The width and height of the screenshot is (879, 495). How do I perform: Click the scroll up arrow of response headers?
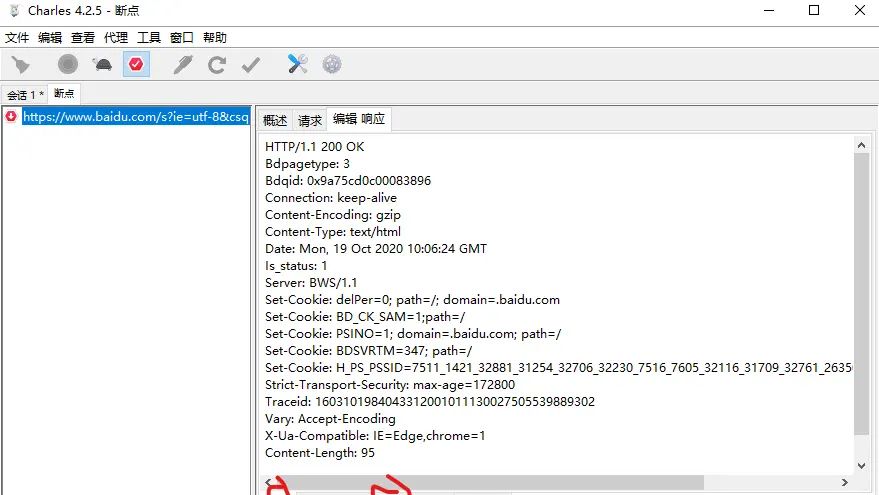862,145
